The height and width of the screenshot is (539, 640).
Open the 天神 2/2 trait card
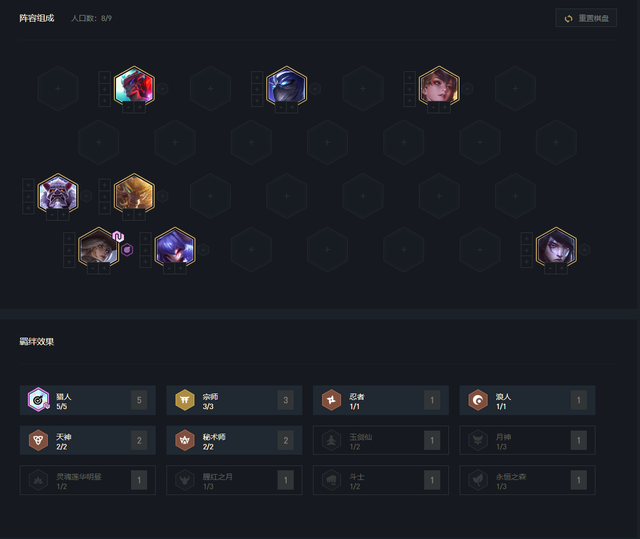88,440
